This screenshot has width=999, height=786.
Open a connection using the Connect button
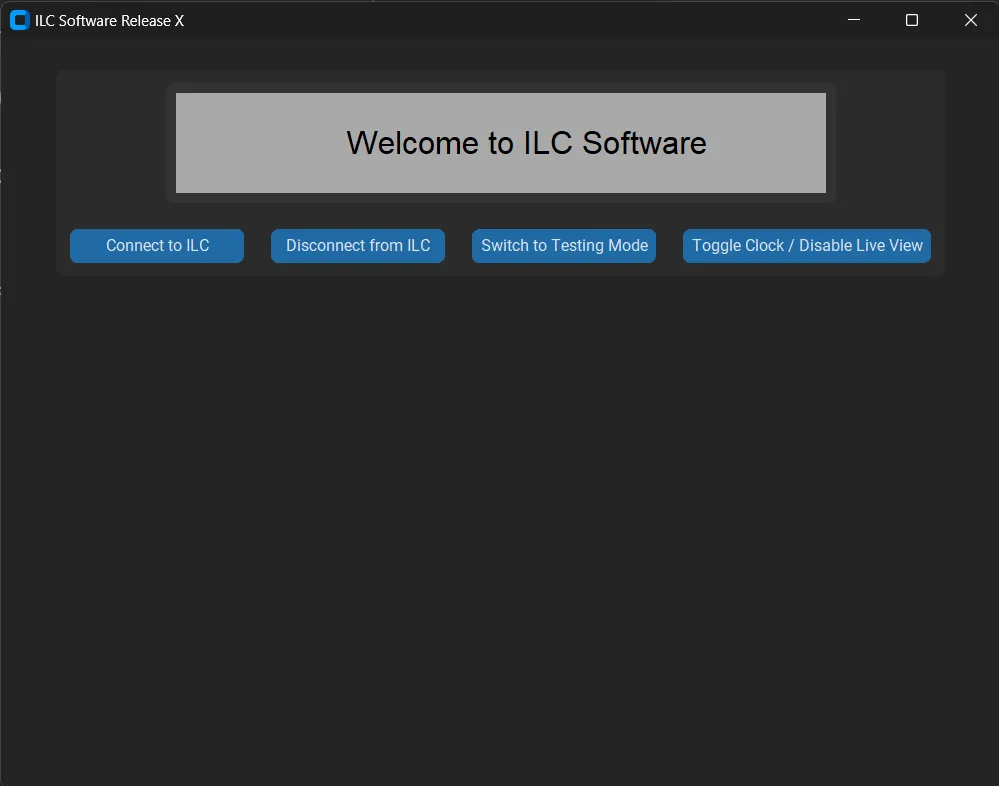click(156, 245)
